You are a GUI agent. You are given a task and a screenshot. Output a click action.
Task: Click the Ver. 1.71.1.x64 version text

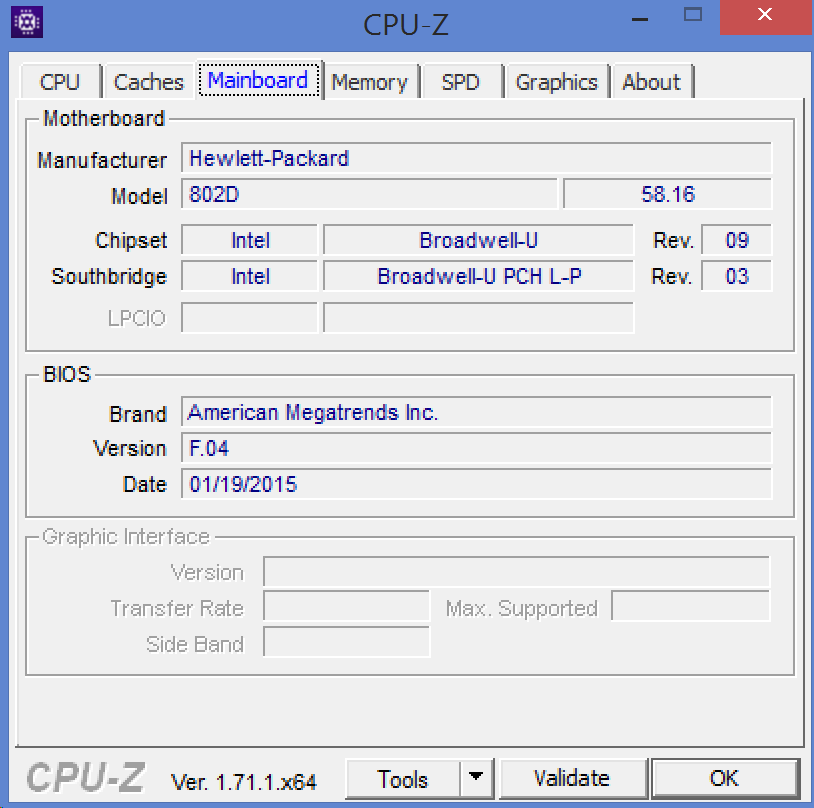coord(243,782)
